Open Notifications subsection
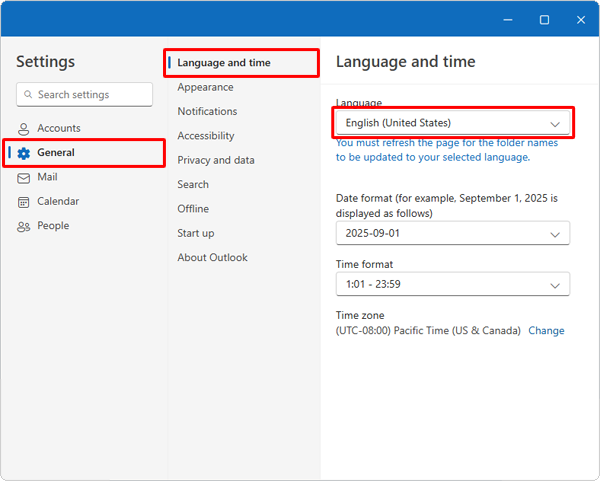Viewport: 600px width, 481px height. coord(207,111)
